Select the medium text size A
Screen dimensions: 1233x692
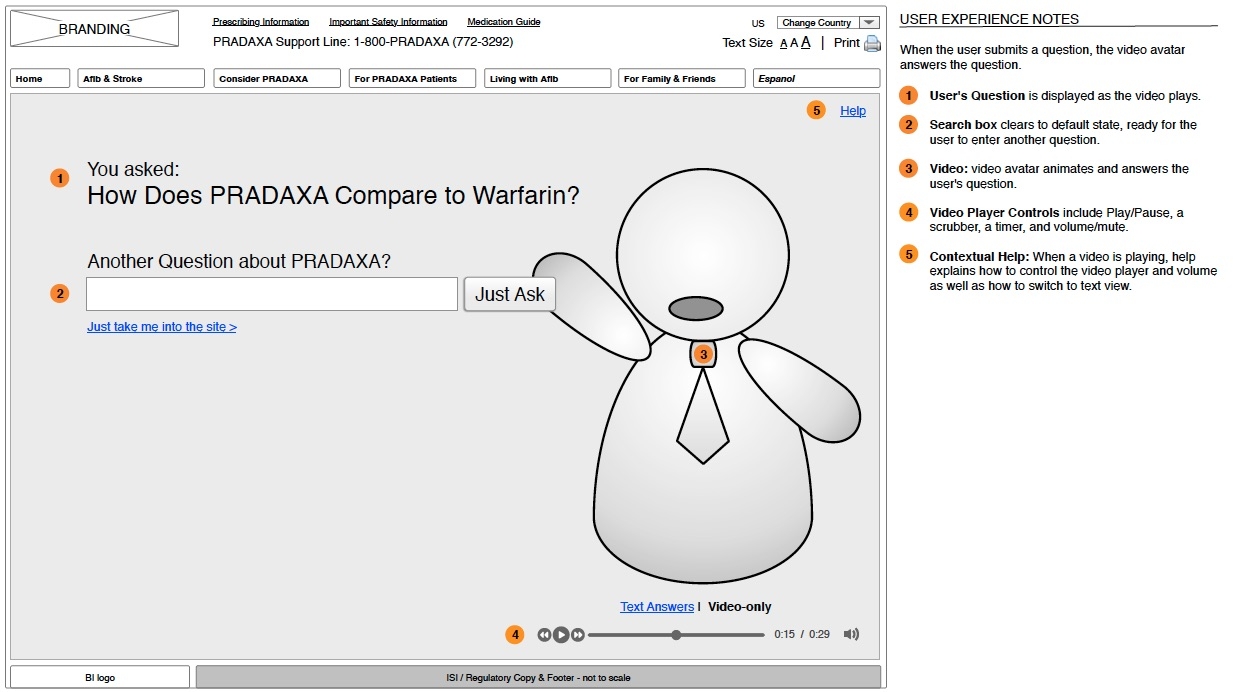pos(794,43)
